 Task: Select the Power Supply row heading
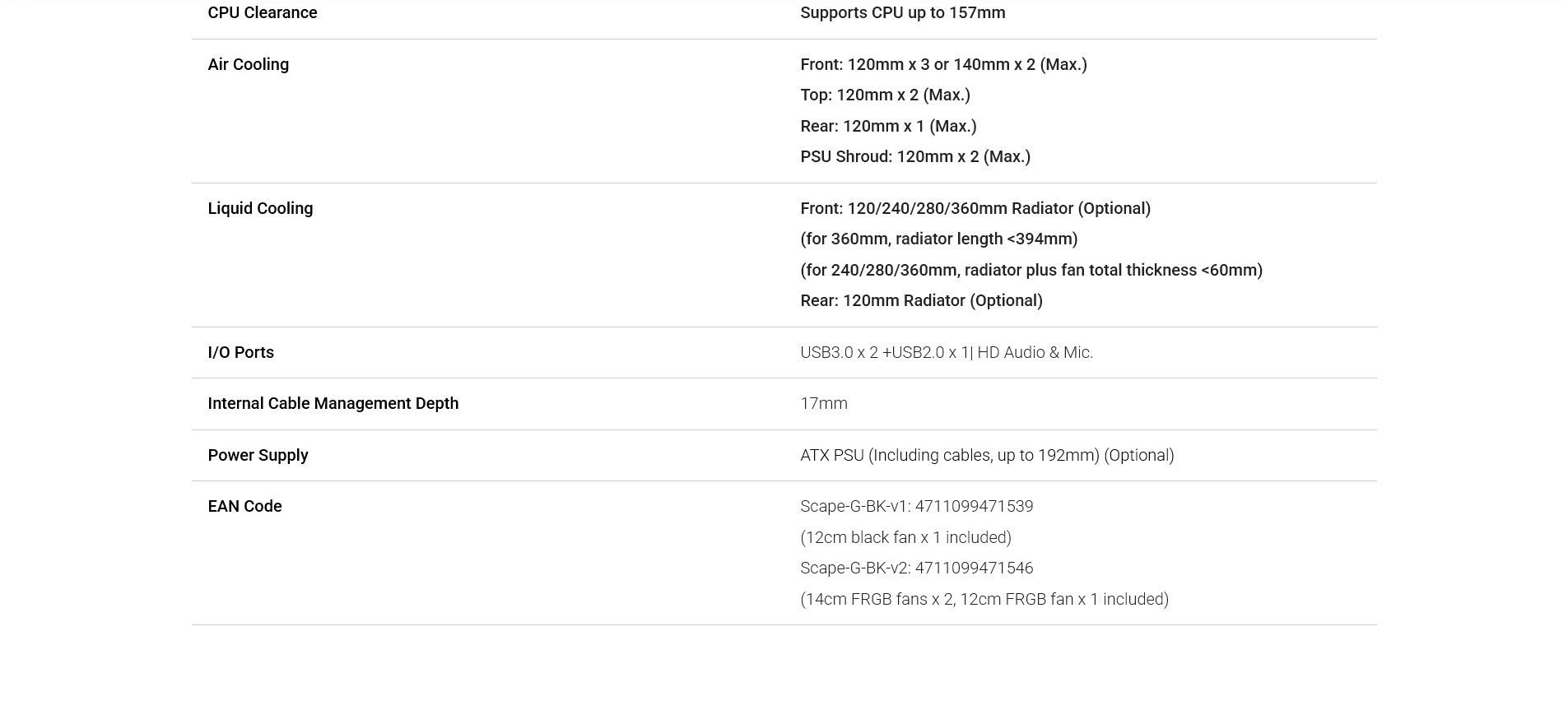258,455
